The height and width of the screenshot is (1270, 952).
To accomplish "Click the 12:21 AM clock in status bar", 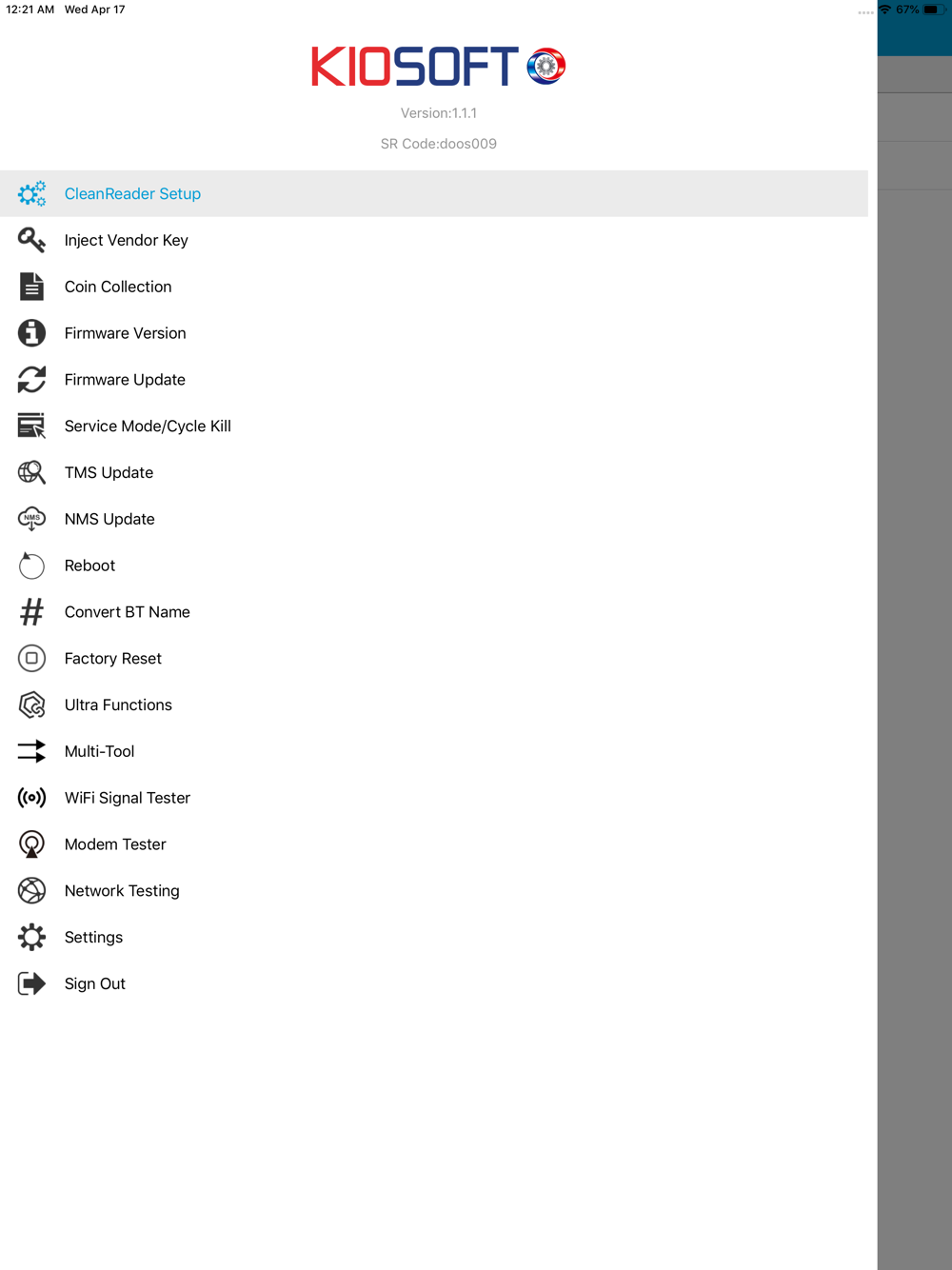I will (30, 10).
